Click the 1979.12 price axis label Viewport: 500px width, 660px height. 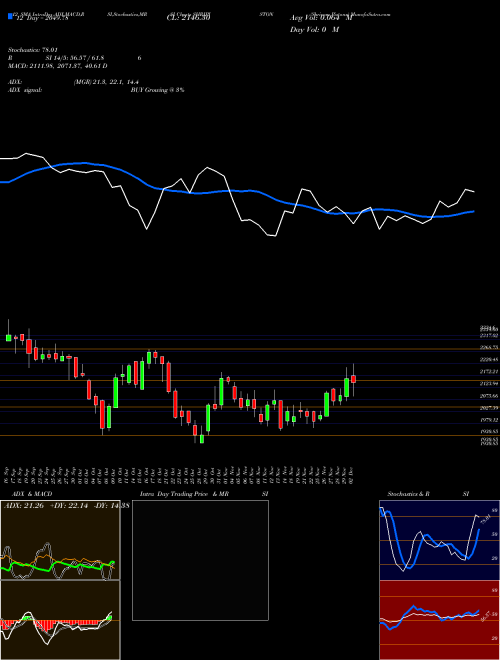pos(489,420)
